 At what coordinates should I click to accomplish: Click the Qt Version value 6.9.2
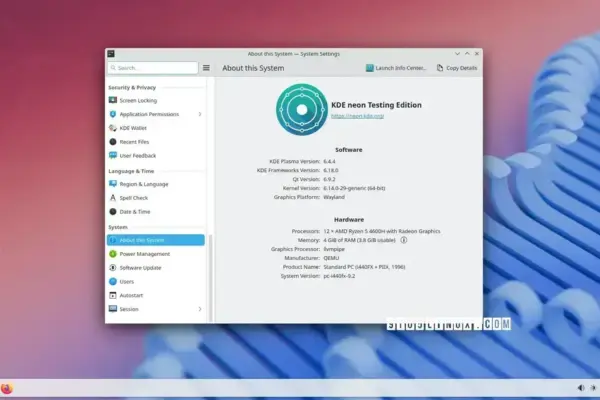[x=329, y=179]
